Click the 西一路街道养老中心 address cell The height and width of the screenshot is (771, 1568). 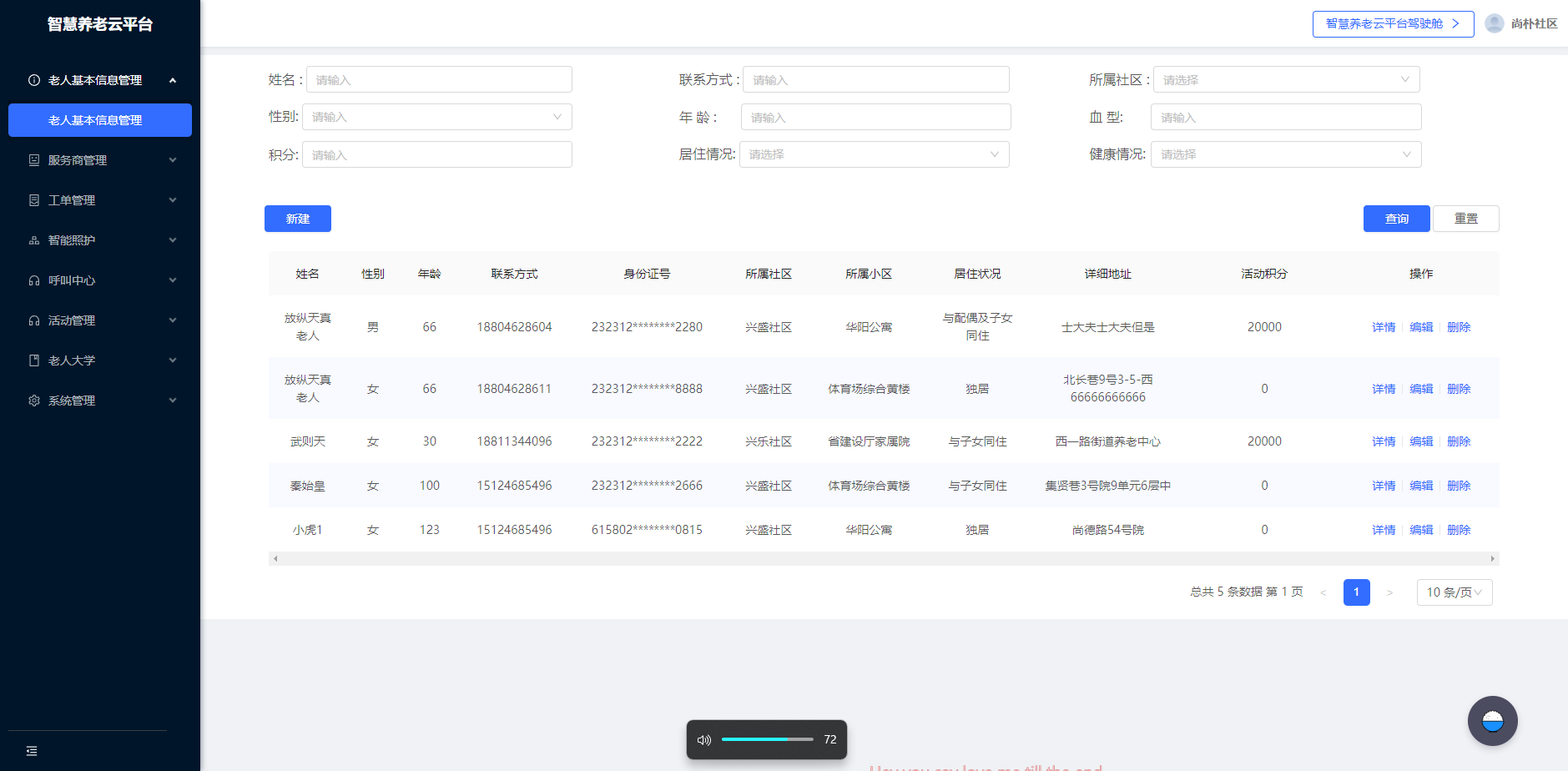point(1107,441)
